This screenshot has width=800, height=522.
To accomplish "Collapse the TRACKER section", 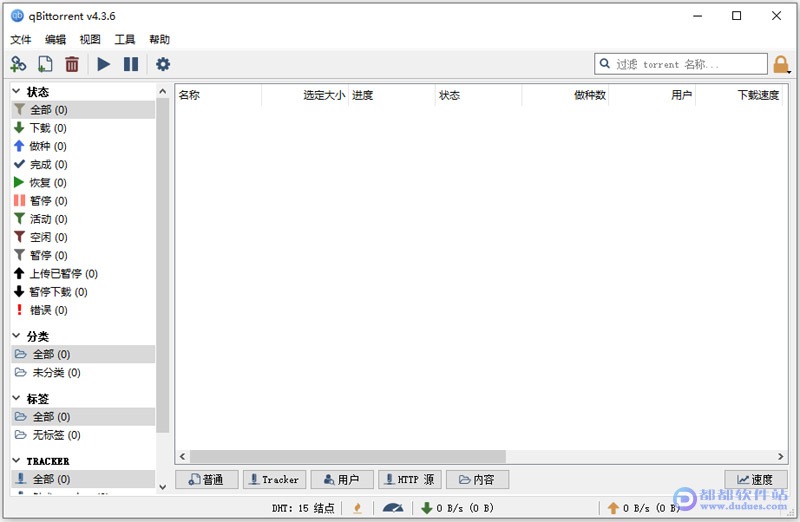I will coord(16,461).
